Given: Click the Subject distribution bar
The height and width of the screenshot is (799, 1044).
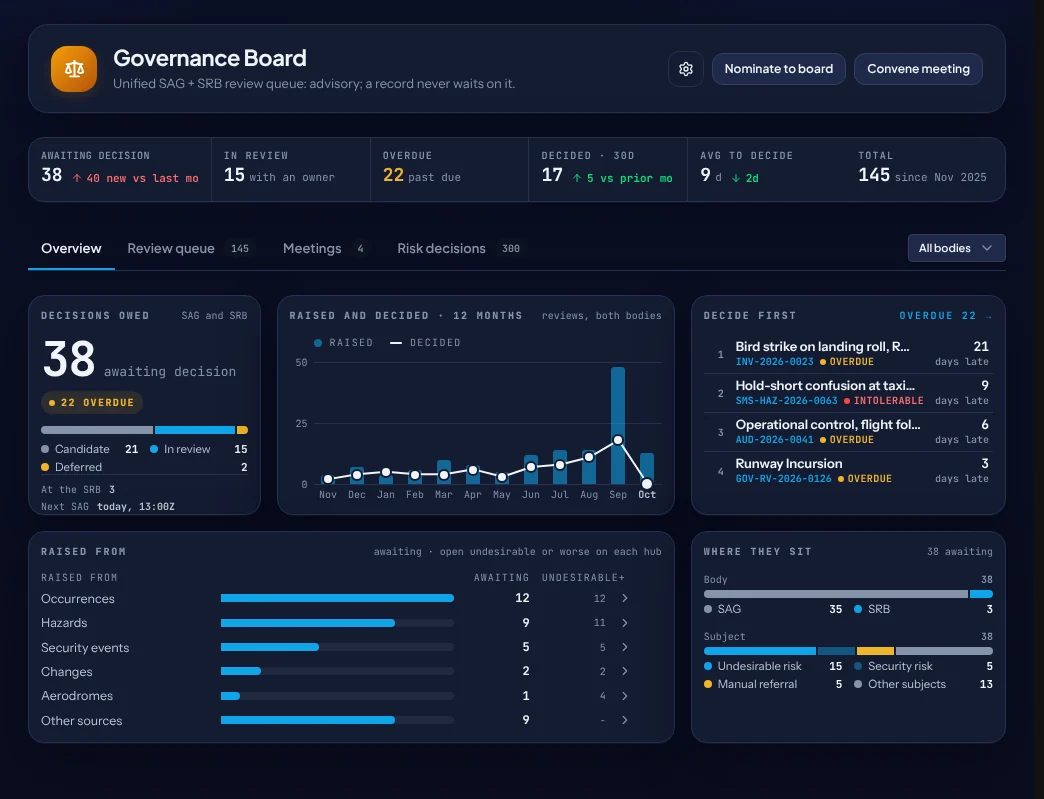Looking at the screenshot, I should pos(848,651).
